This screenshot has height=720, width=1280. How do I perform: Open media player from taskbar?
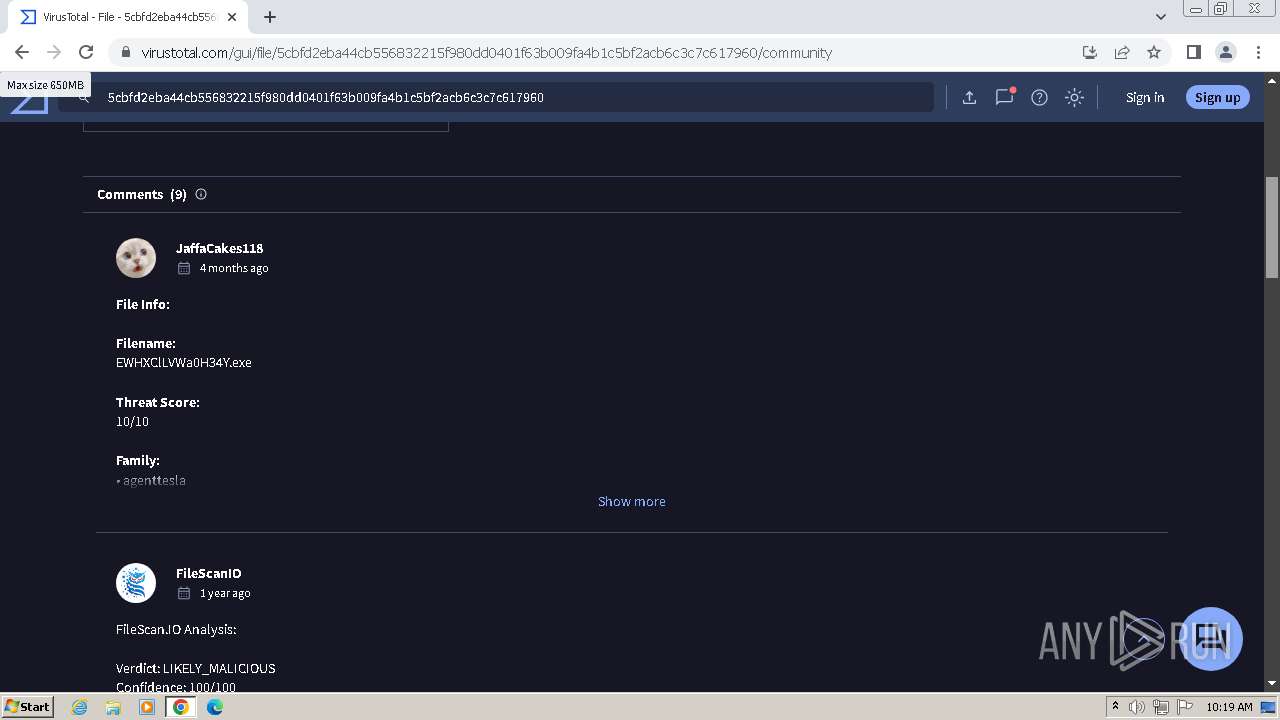pos(147,707)
